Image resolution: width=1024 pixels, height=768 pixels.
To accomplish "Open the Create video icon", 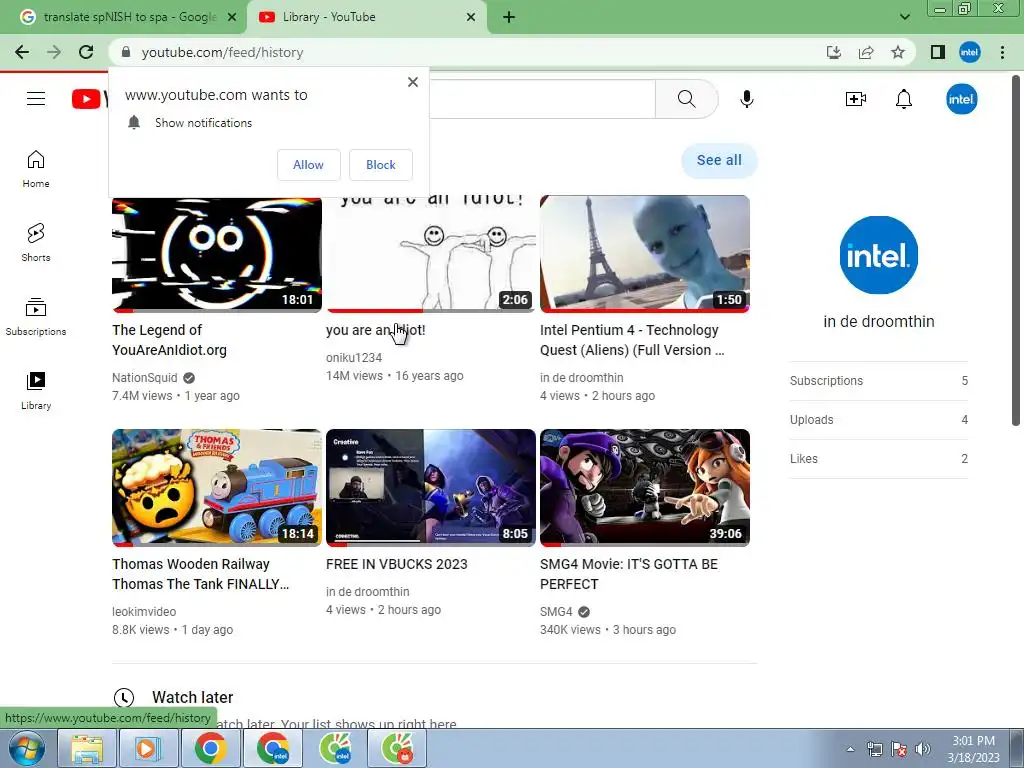I will [856, 99].
